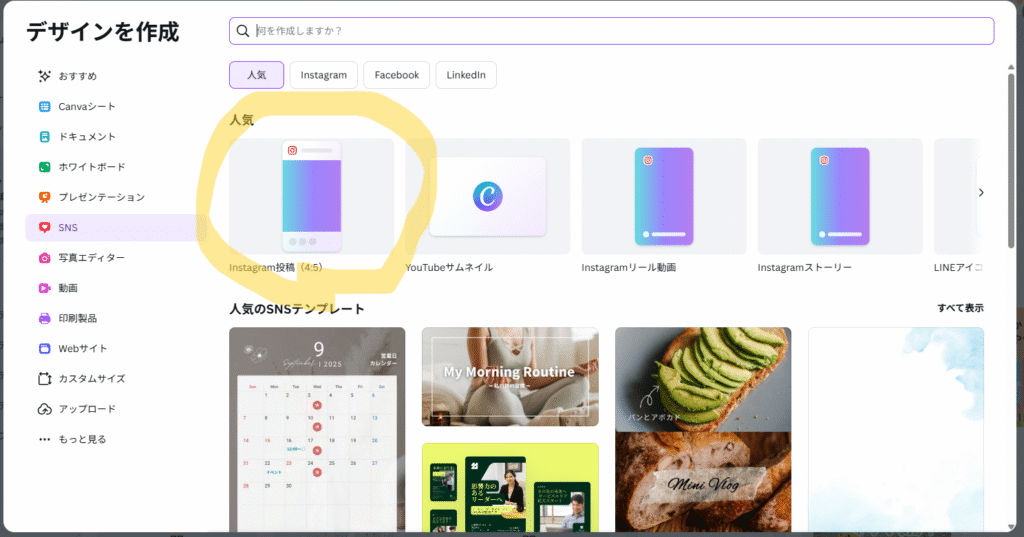1024x537 pixels.
Task: Select the LinkedIn filter tab
Action: click(x=466, y=75)
